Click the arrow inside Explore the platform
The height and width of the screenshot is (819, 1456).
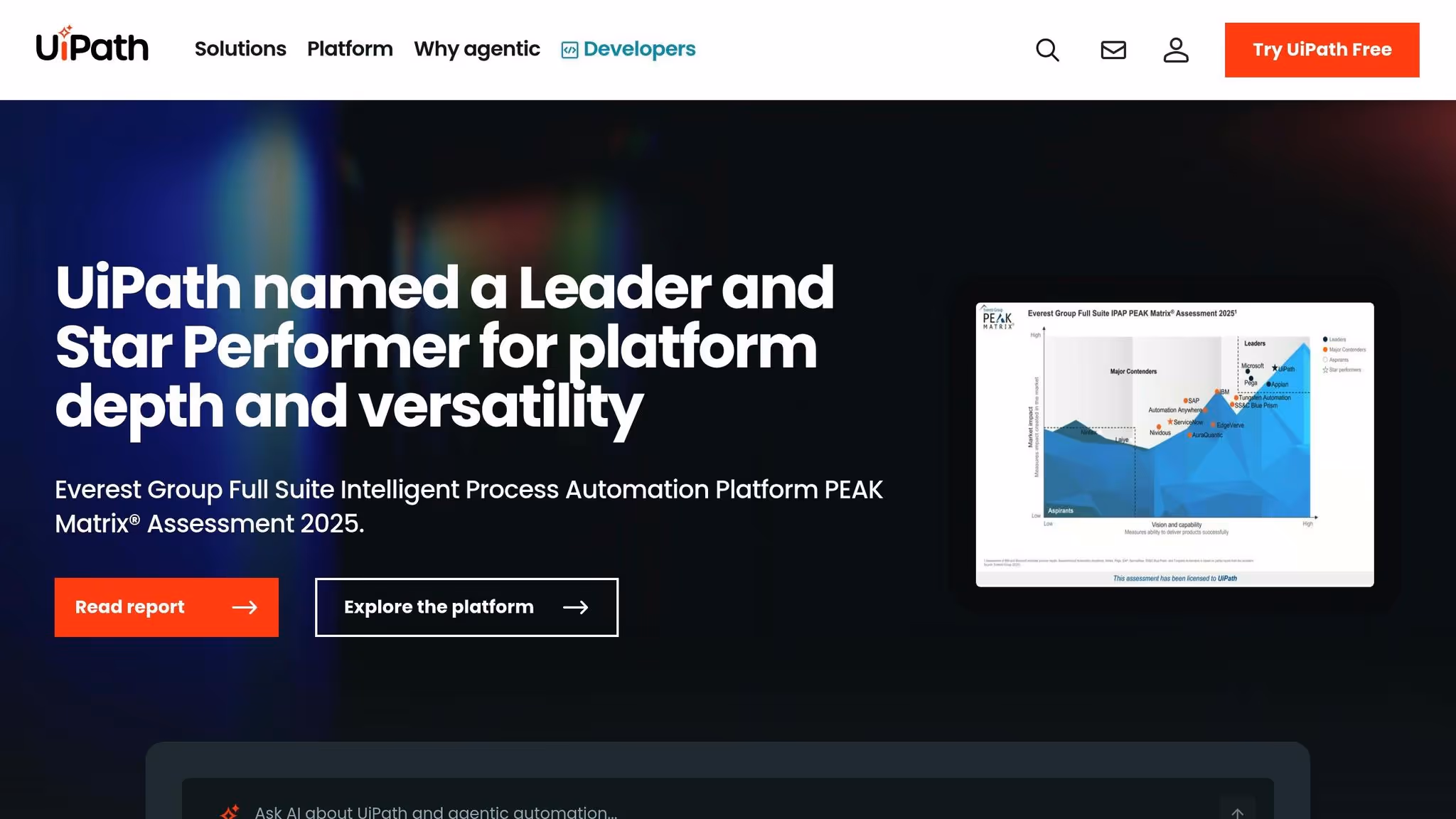click(577, 607)
